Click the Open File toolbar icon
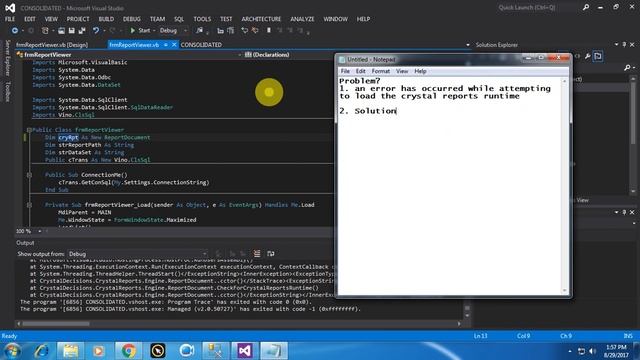Screen dimensions: 640x360 (61, 31)
